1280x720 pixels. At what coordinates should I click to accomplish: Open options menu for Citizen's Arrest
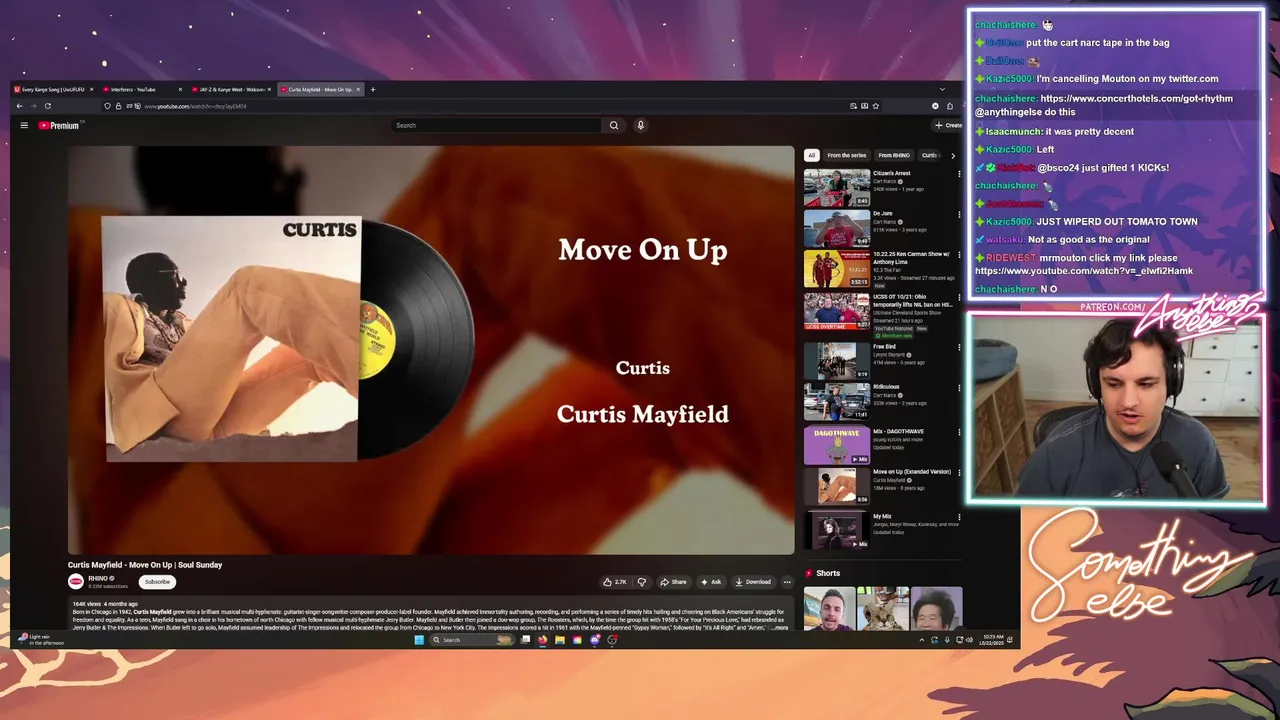959,174
